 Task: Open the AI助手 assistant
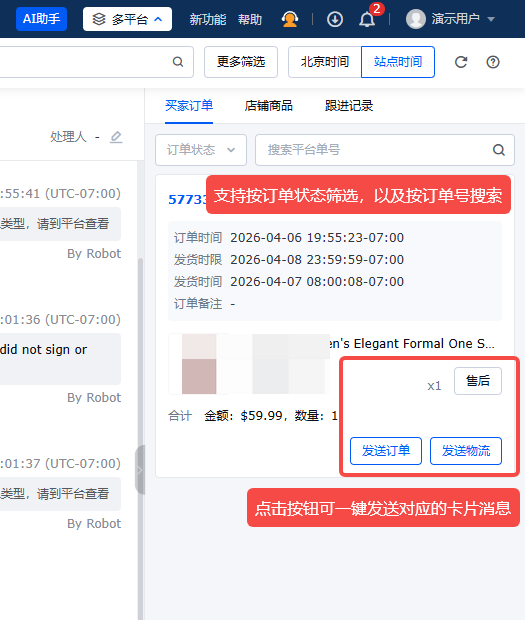point(41,19)
